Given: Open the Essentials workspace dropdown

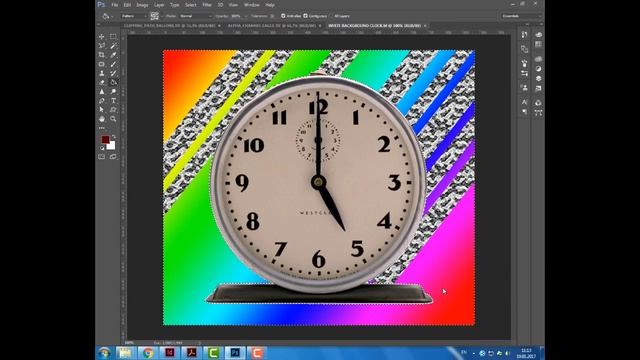Looking at the screenshot, I should tap(521, 16).
